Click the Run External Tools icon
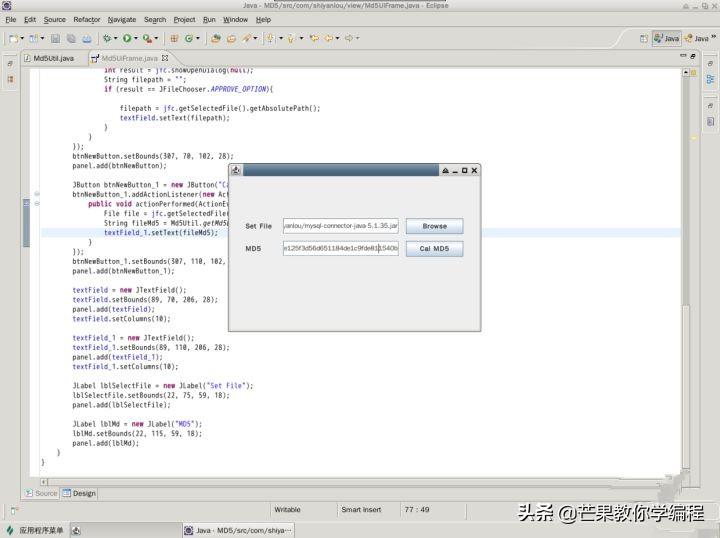 tap(147, 39)
